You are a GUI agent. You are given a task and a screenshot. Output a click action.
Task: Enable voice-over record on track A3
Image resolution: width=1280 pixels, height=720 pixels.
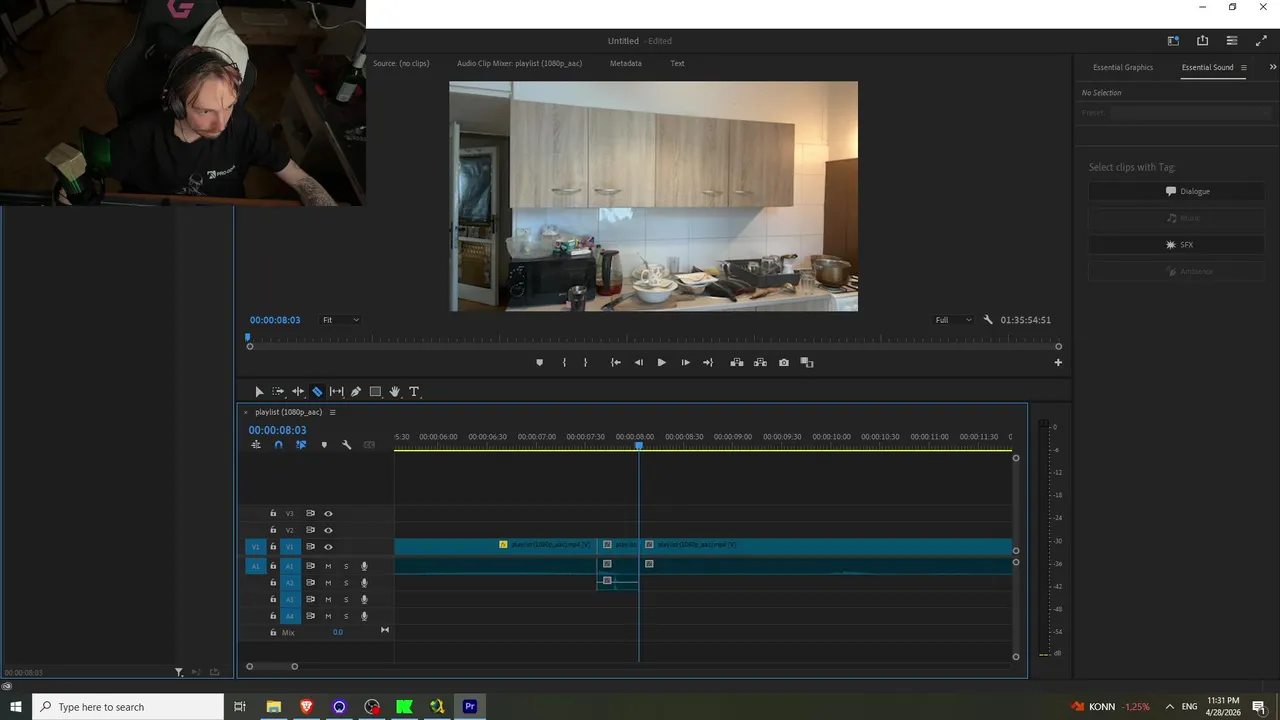point(364,600)
